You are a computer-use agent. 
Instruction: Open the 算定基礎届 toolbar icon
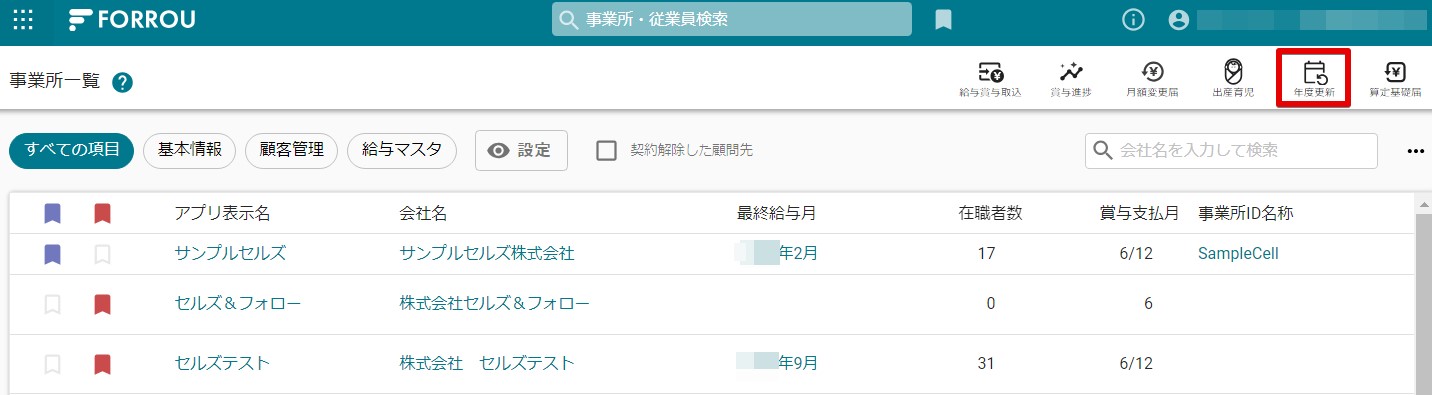pos(1395,79)
